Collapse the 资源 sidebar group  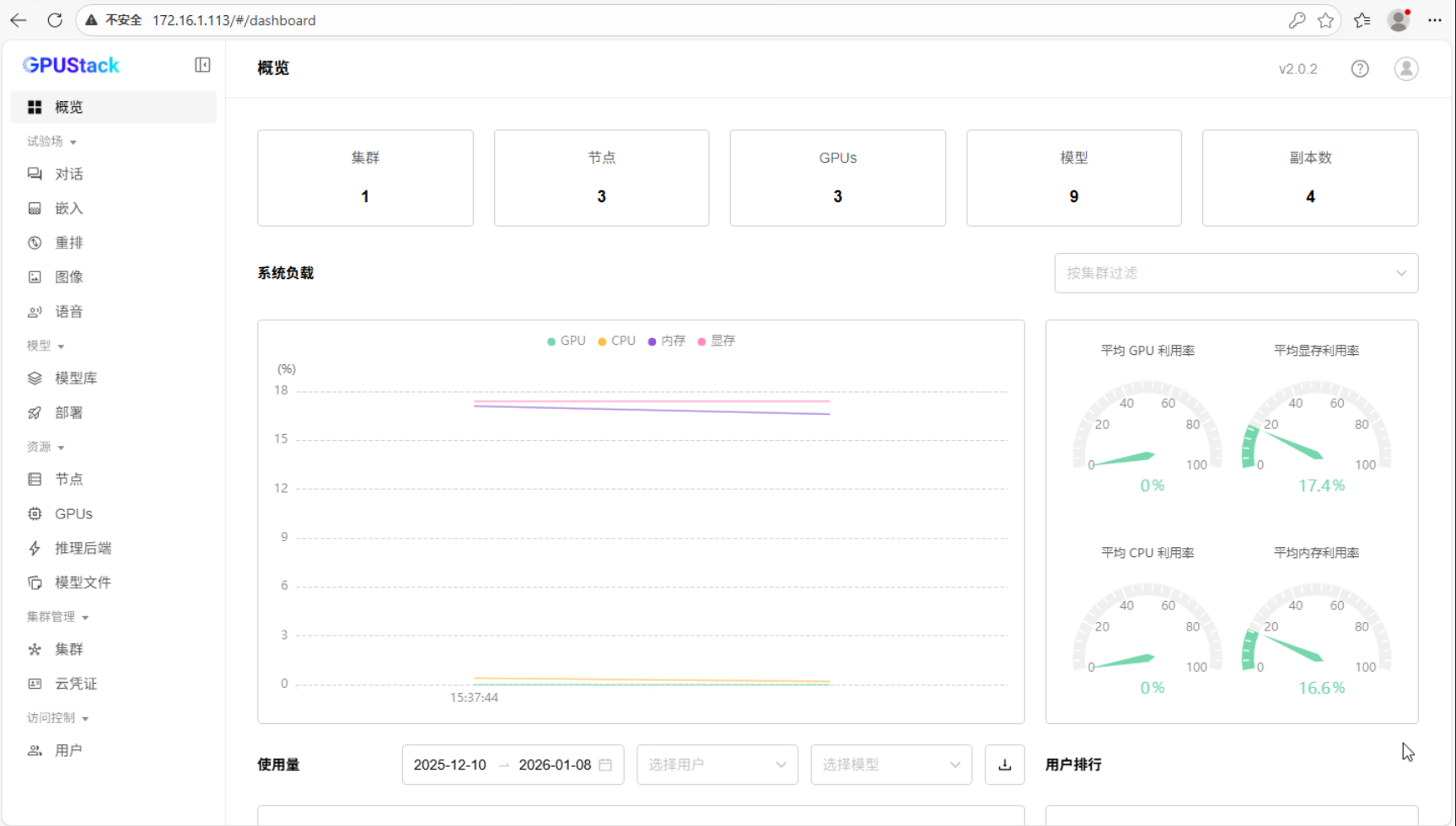click(46, 447)
